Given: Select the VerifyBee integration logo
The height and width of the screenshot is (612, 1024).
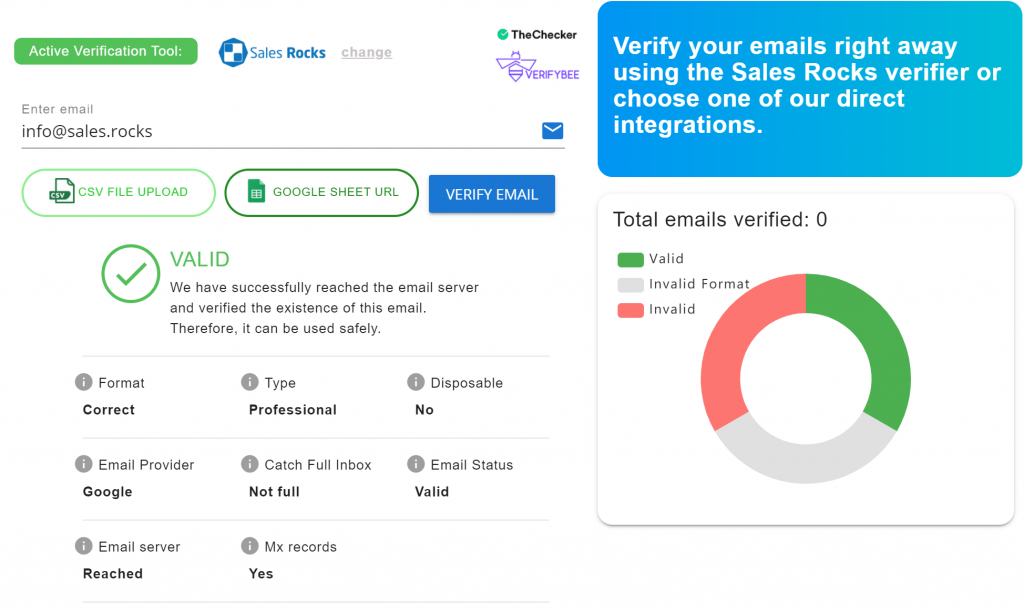Looking at the screenshot, I should tap(537, 68).
